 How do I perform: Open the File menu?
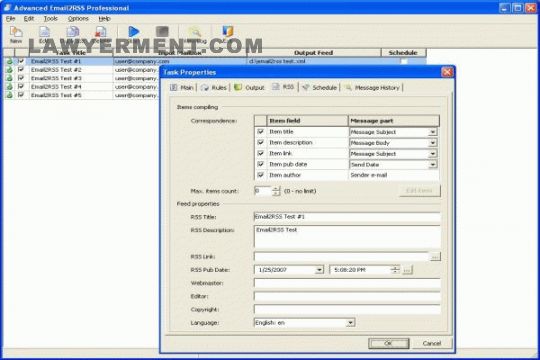(x=10, y=19)
